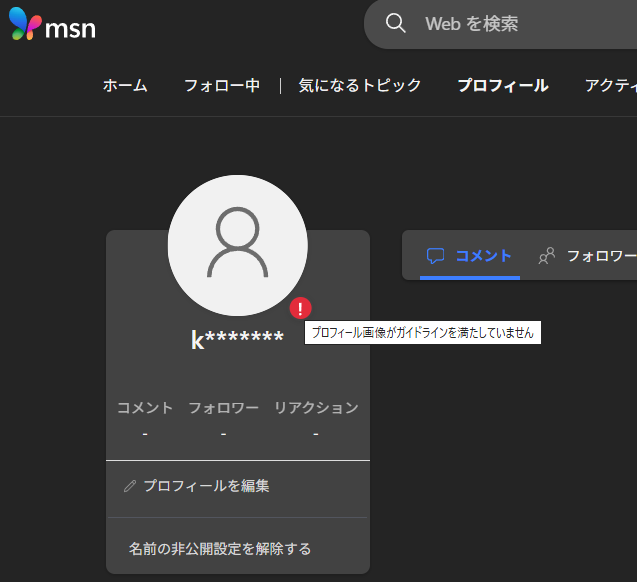The image size is (637, 582).
Task: Click the masked username k*******
Action: pyautogui.click(x=237, y=339)
